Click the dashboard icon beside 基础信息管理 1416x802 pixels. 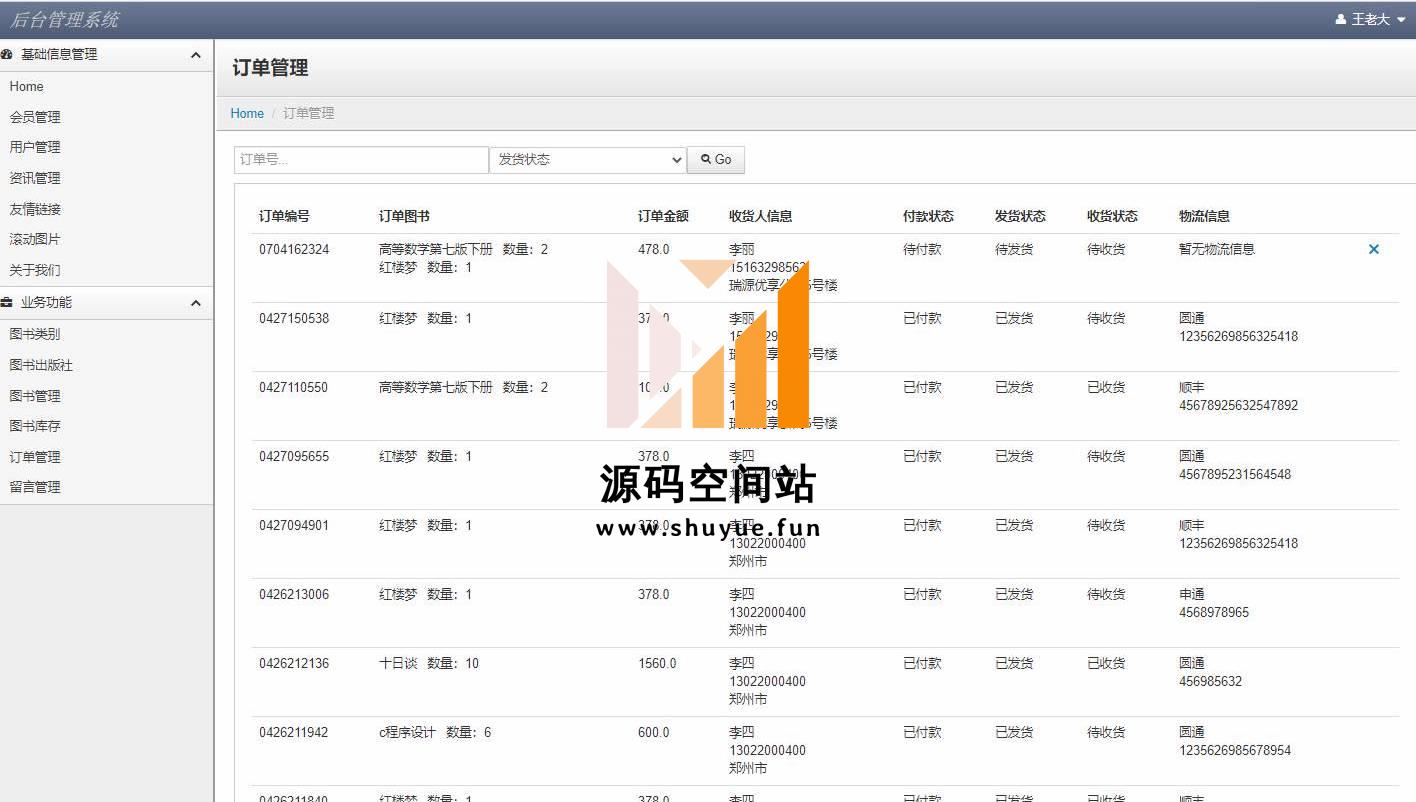7,54
